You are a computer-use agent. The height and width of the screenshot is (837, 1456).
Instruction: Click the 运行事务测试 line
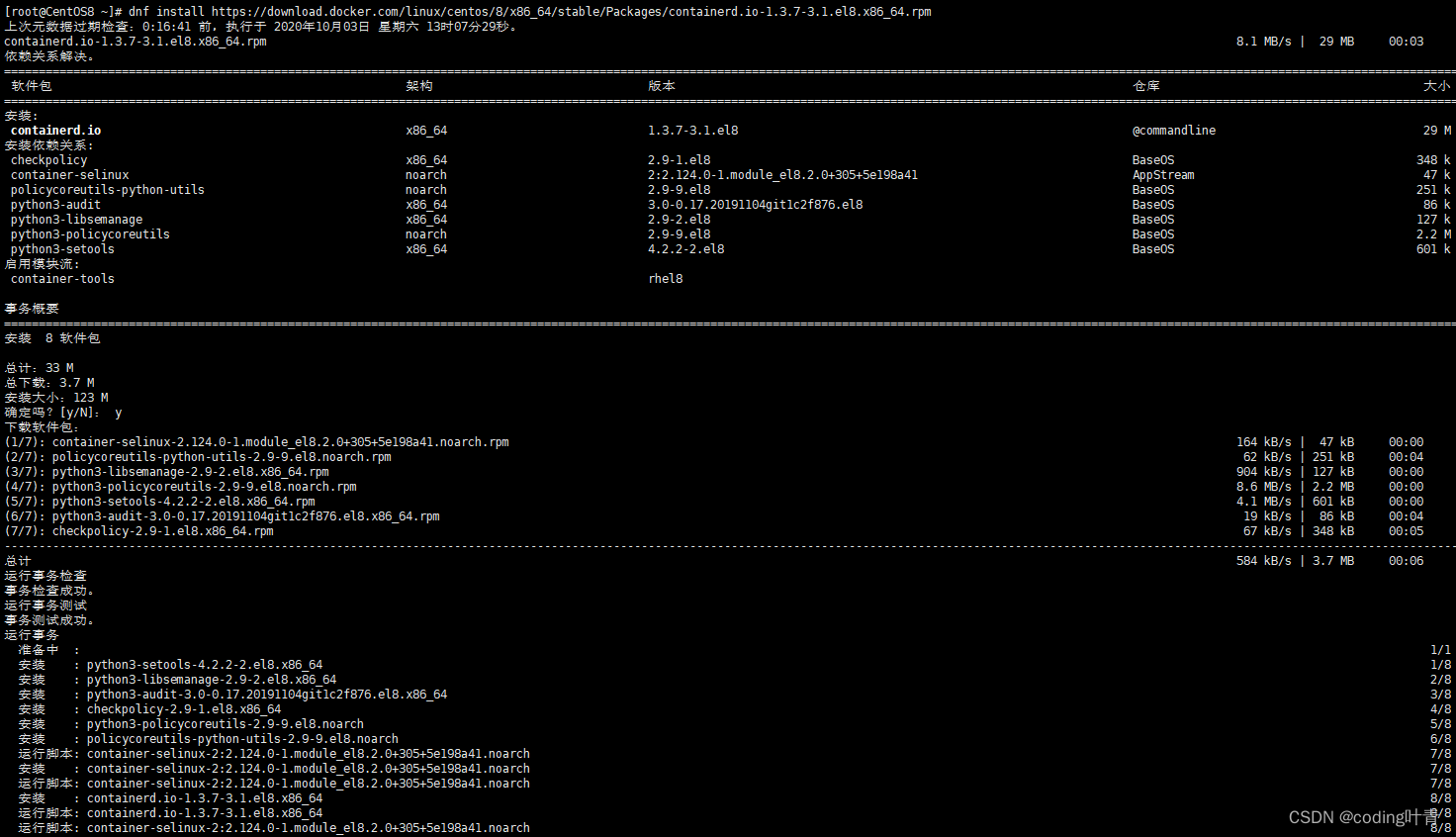(45, 605)
